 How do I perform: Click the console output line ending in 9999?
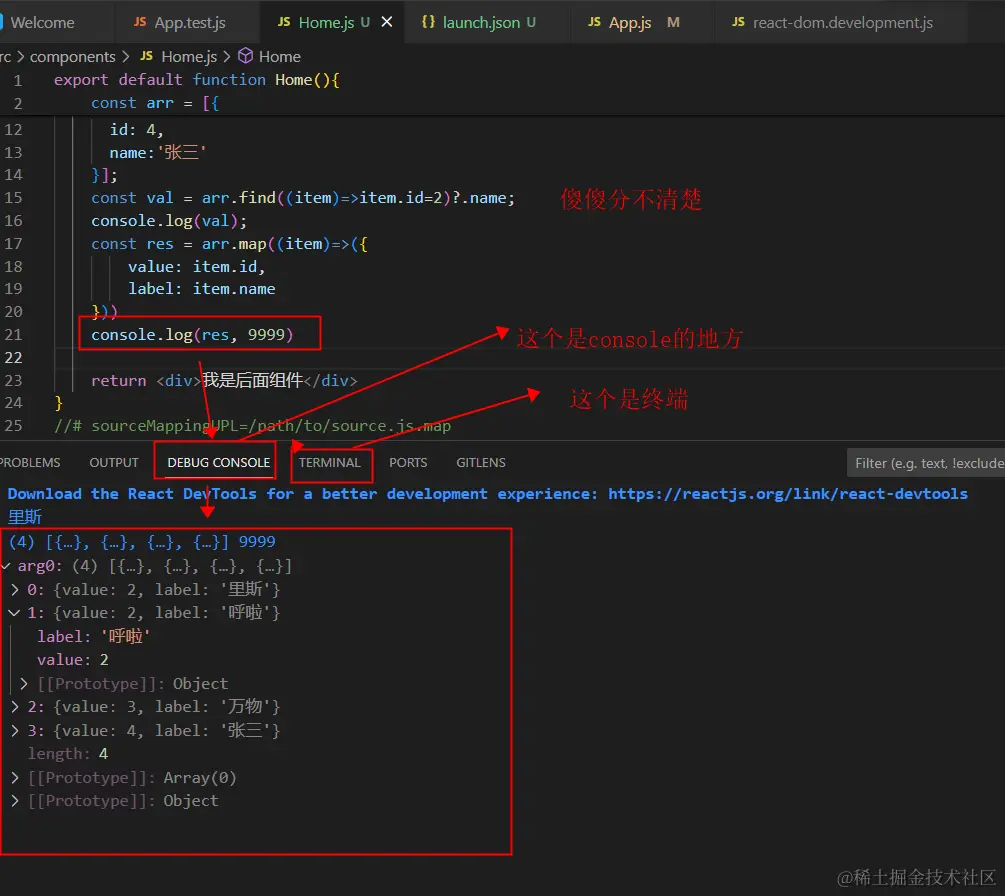point(142,542)
